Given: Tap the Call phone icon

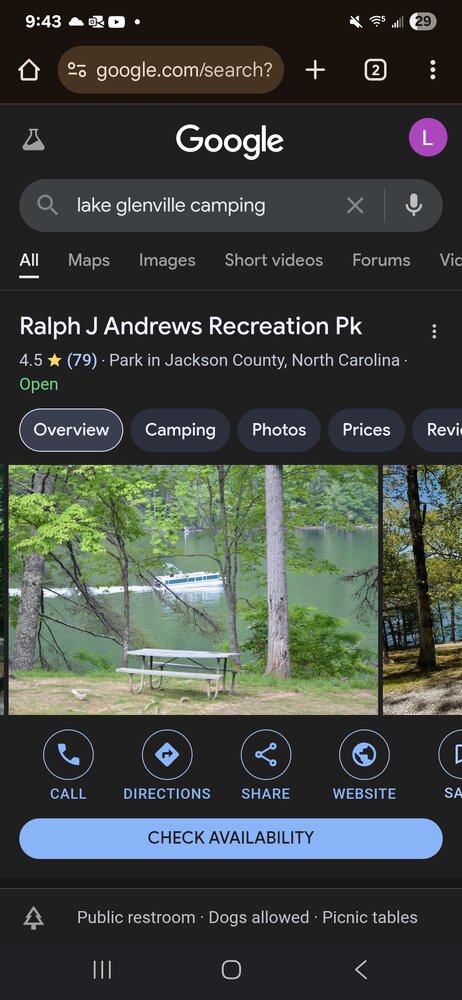Looking at the screenshot, I should coord(68,755).
